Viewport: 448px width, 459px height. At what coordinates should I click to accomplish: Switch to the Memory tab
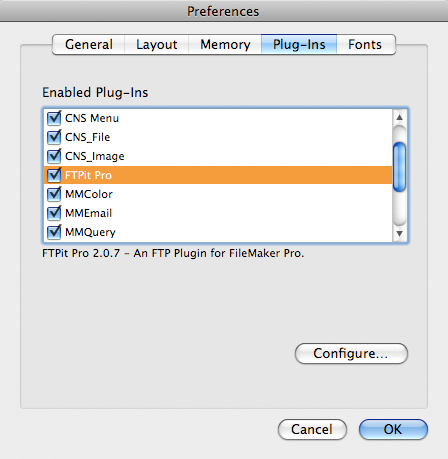[x=225, y=45]
